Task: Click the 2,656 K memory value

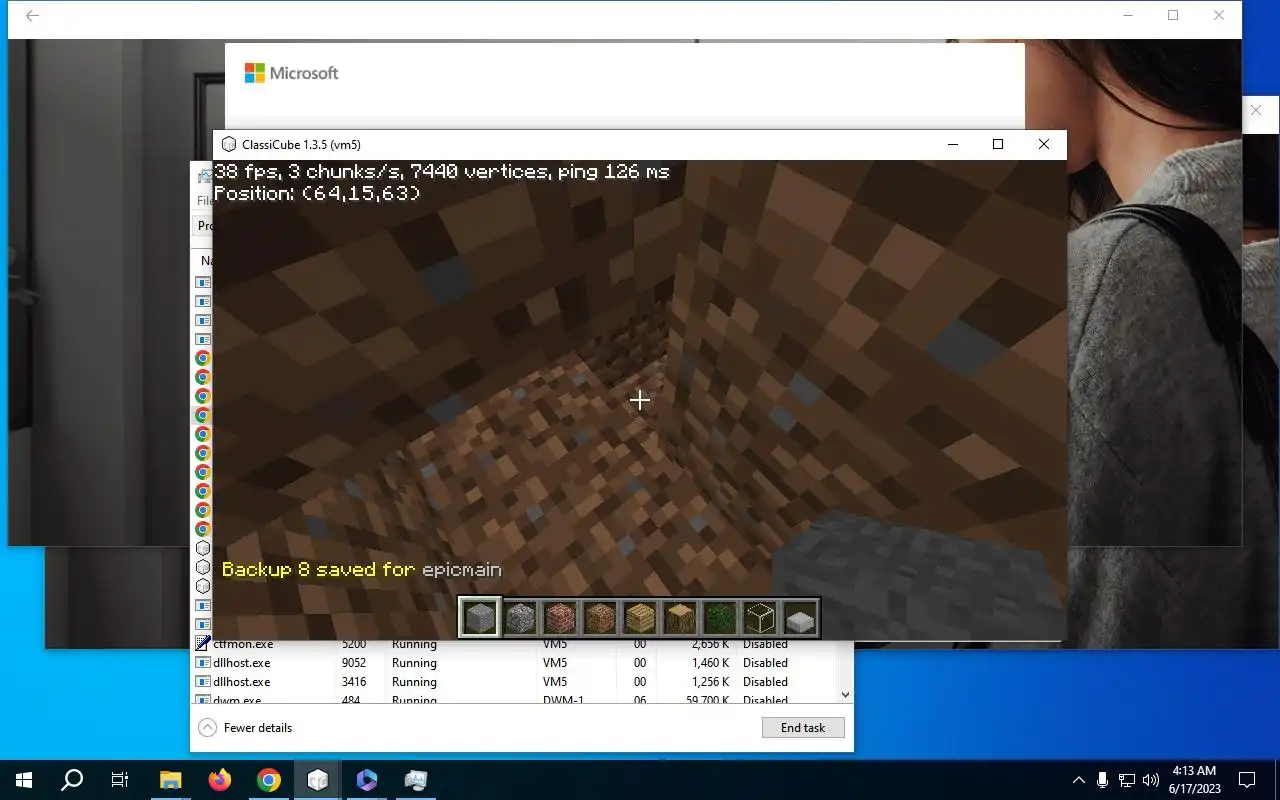Action: click(709, 644)
